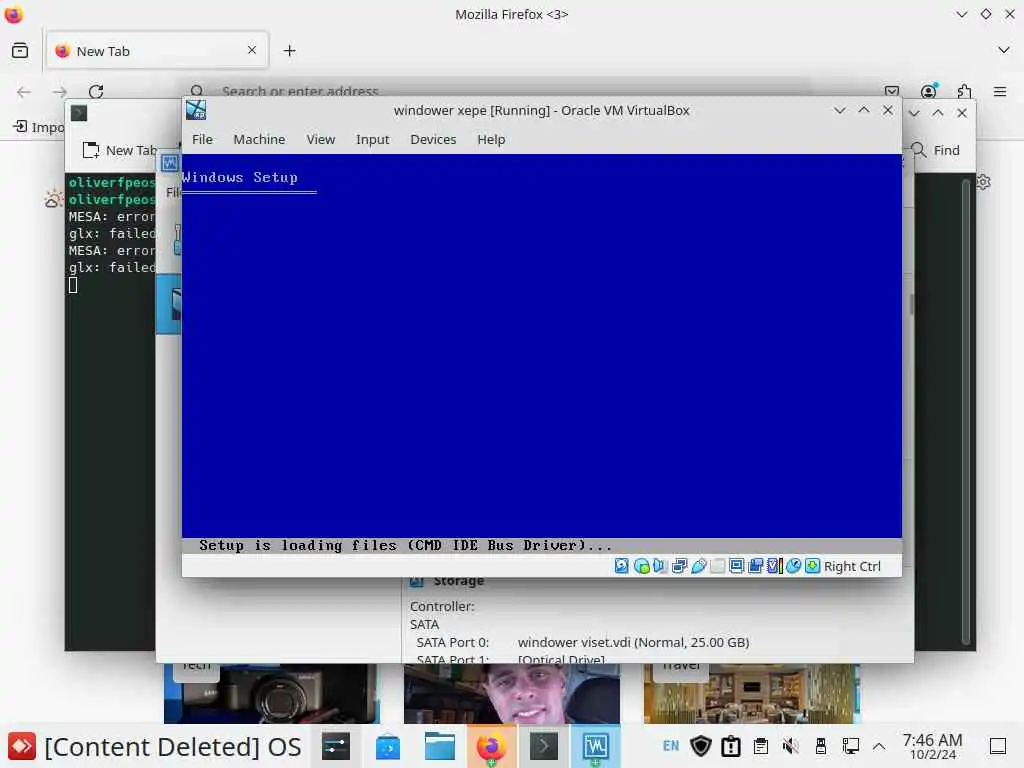Switch to VirtualBox via the taskbar icon
The image size is (1024, 768).
[x=596, y=746]
